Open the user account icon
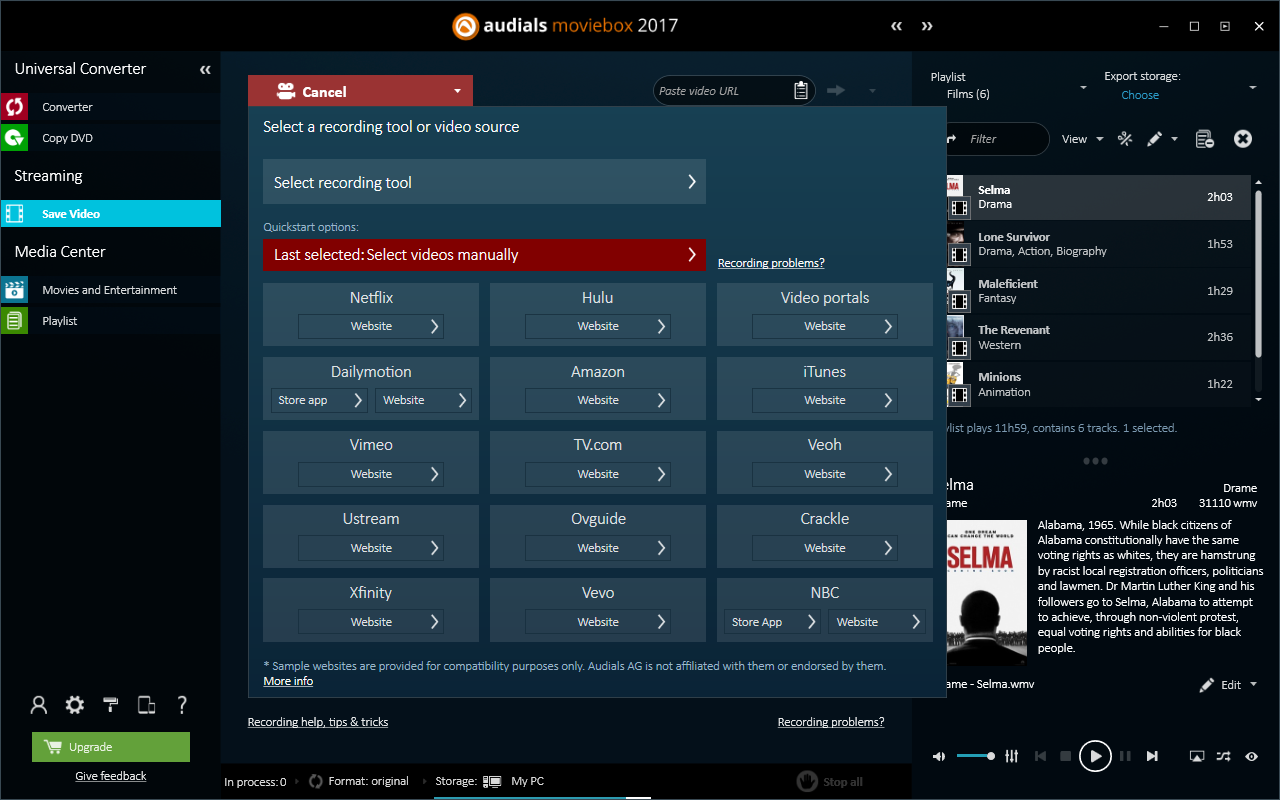The height and width of the screenshot is (800, 1280). point(39,705)
